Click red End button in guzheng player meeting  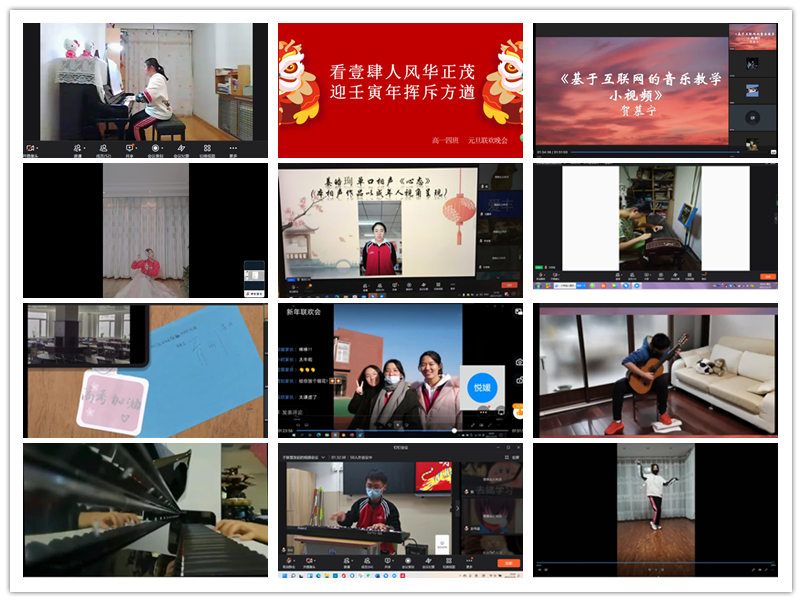click(x=766, y=276)
